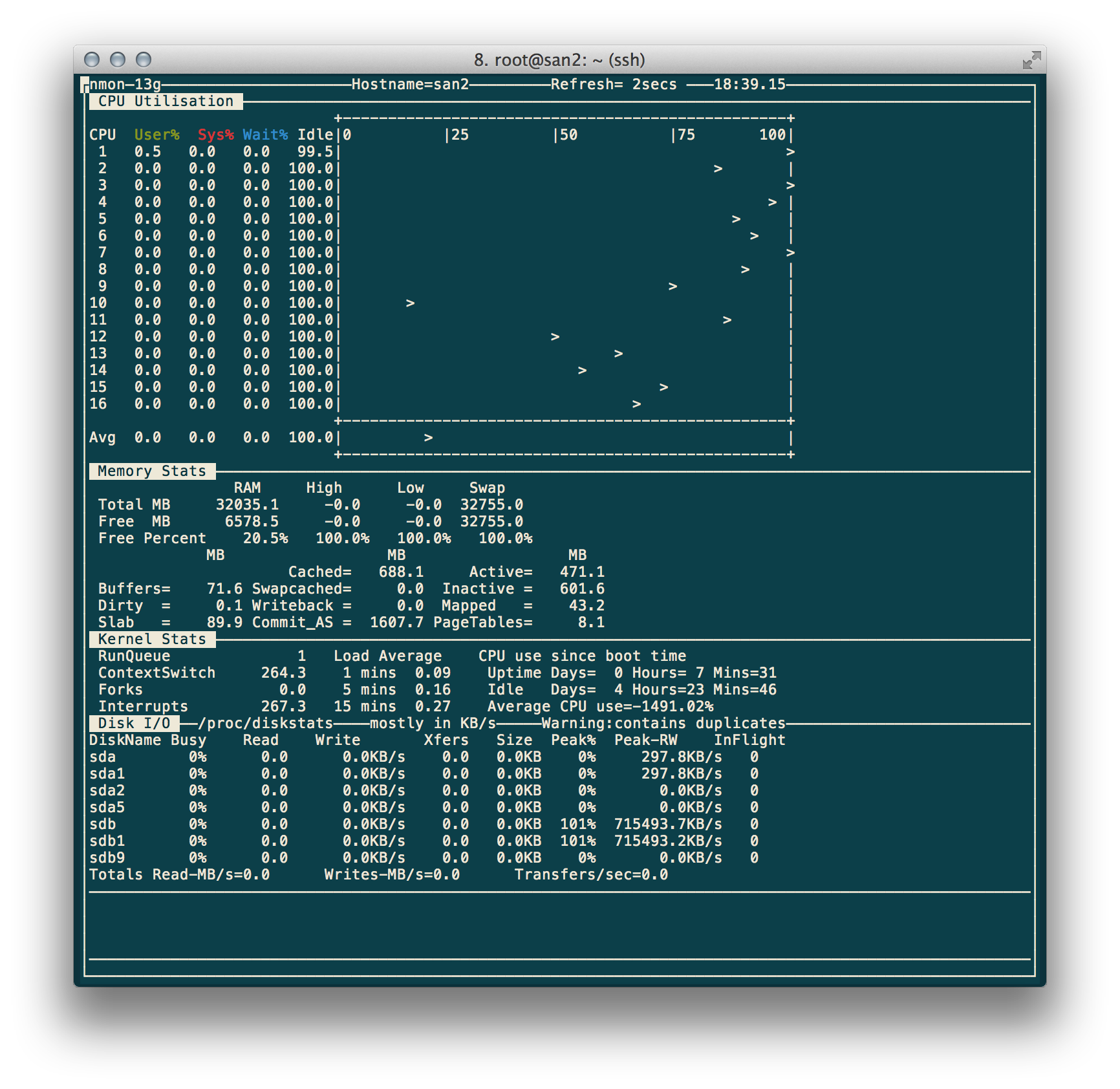The width and height of the screenshot is (1120, 1089).
Task: Select the 'Memory Stats' section header
Action: tap(152, 471)
